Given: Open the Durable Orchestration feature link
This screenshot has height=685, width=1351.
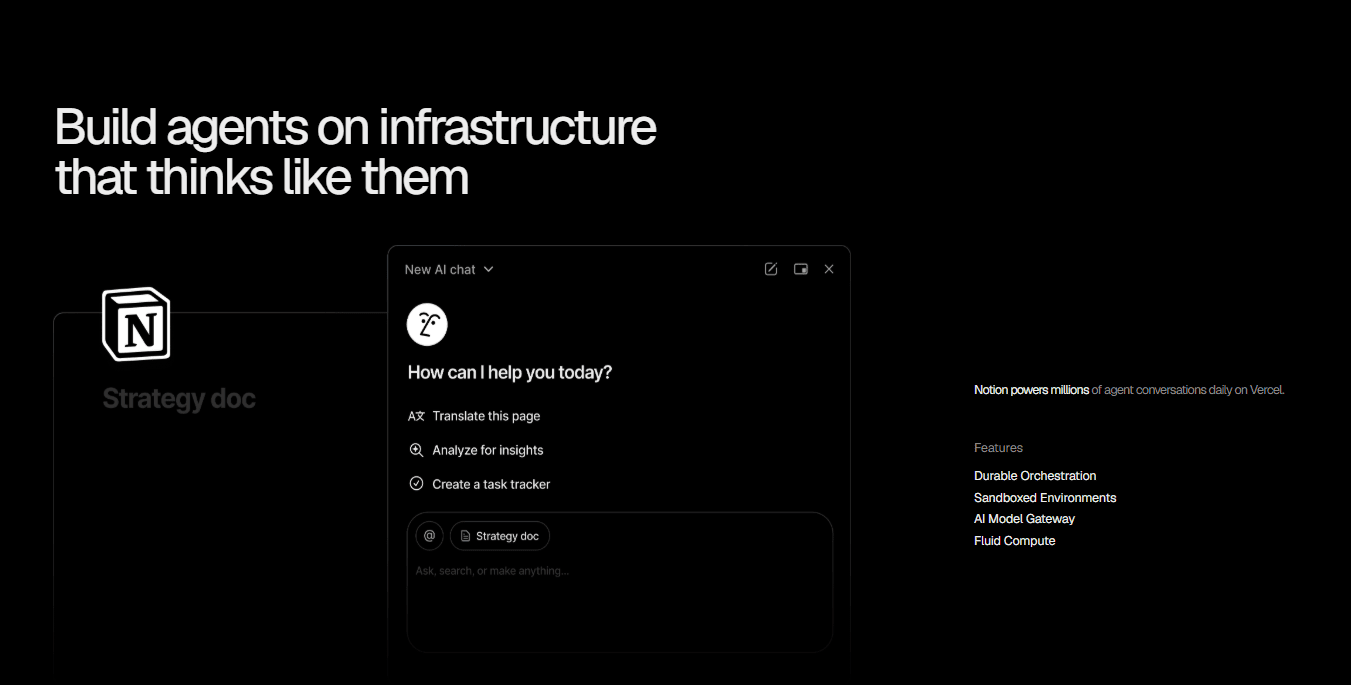Looking at the screenshot, I should click(1035, 476).
